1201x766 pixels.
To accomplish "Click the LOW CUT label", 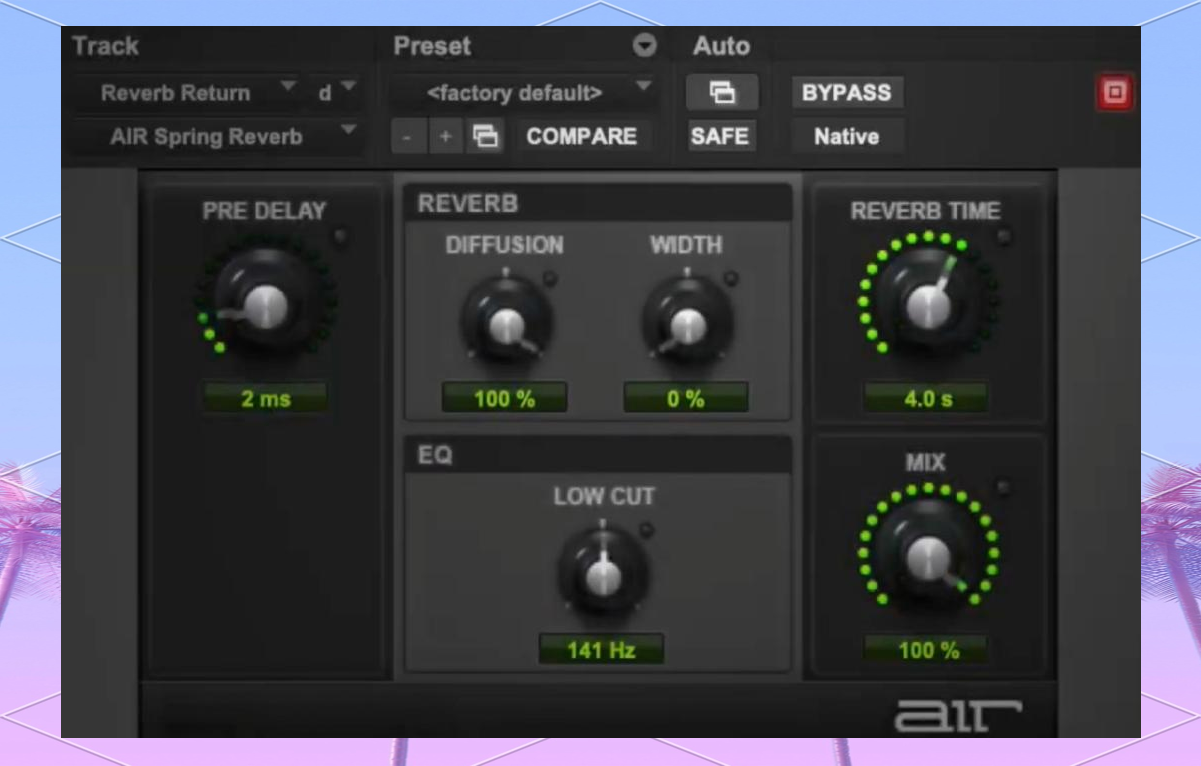I will [604, 496].
